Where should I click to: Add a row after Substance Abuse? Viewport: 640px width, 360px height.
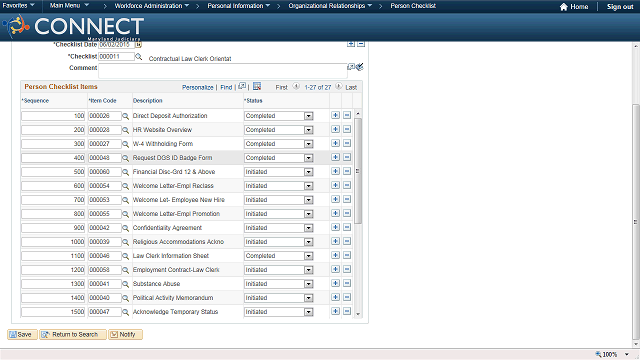tap(335, 283)
